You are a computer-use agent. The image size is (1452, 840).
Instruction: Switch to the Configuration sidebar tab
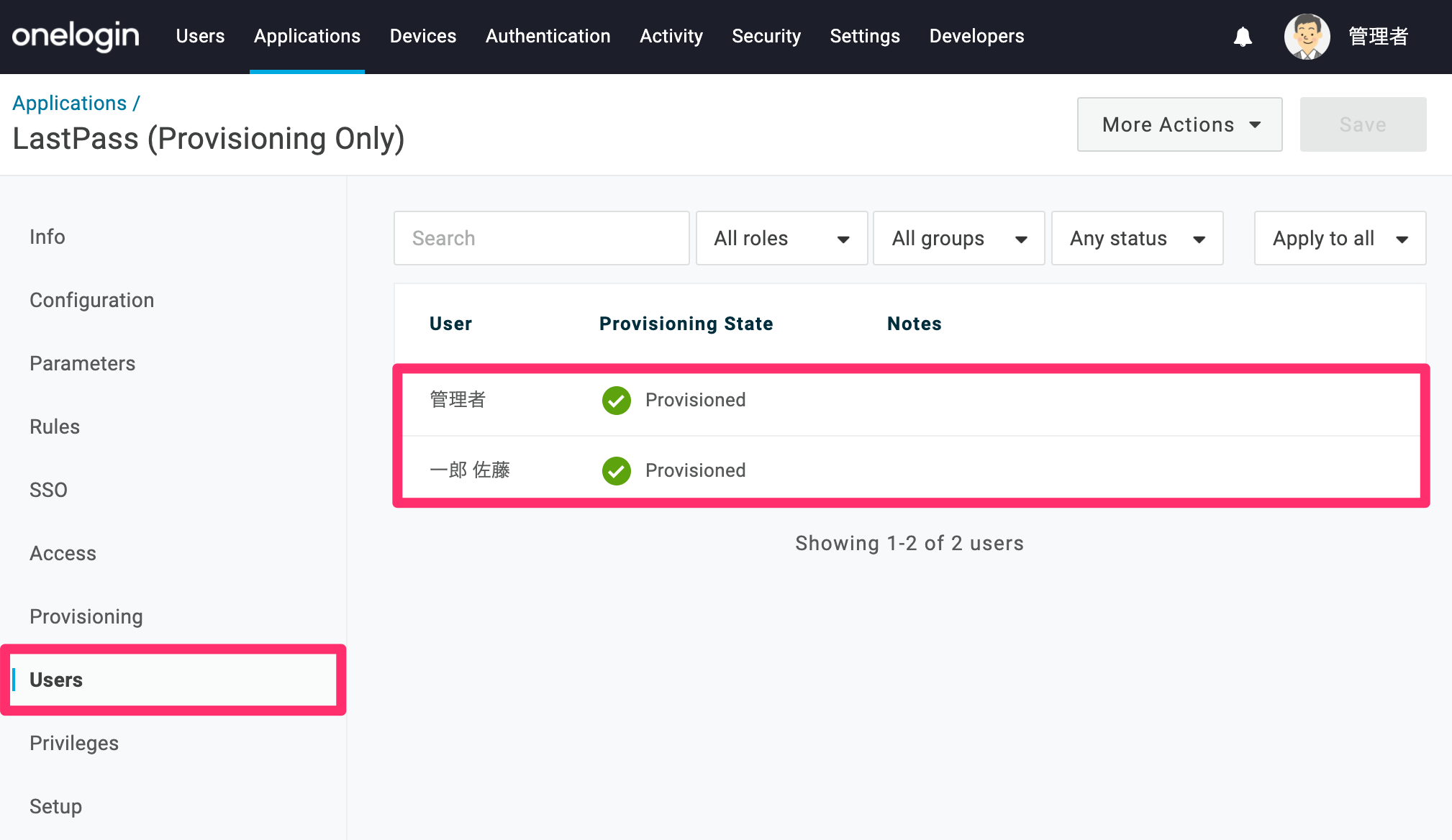point(91,300)
